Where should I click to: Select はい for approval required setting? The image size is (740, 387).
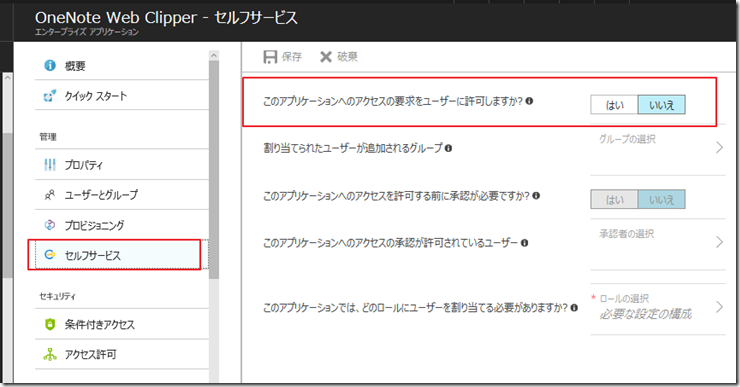click(614, 200)
